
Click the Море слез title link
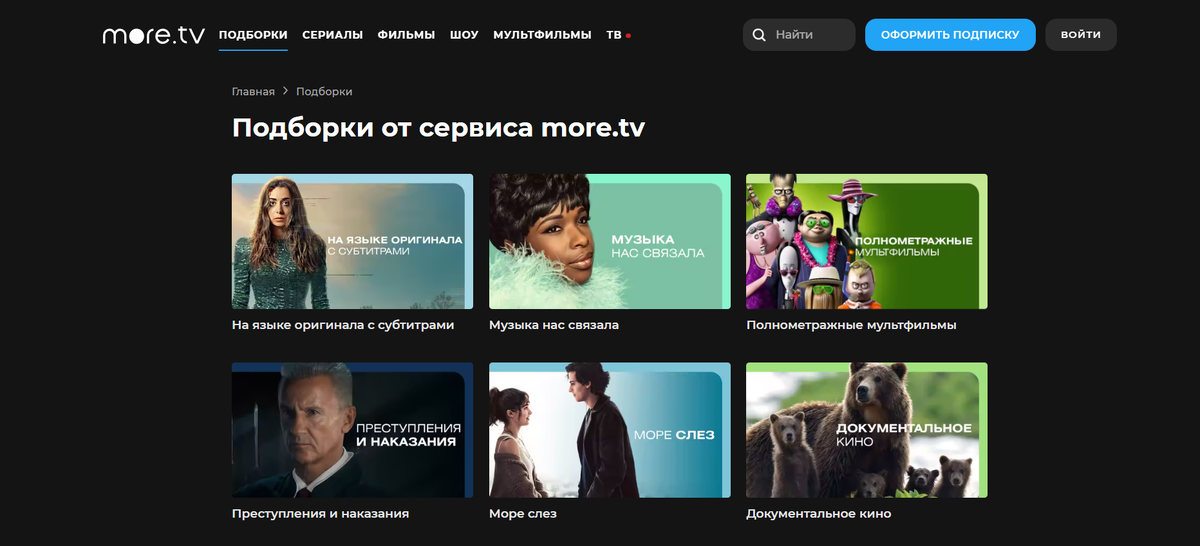(x=523, y=513)
